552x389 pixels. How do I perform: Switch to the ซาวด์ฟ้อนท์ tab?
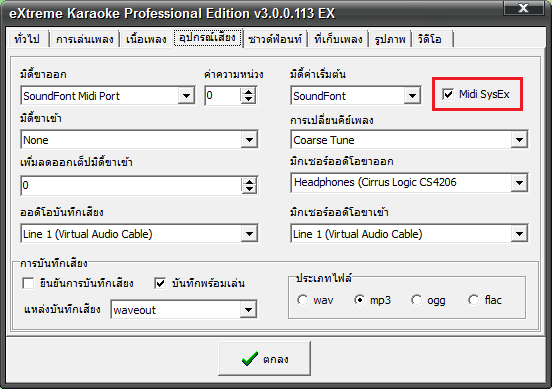click(x=275, y=39)
